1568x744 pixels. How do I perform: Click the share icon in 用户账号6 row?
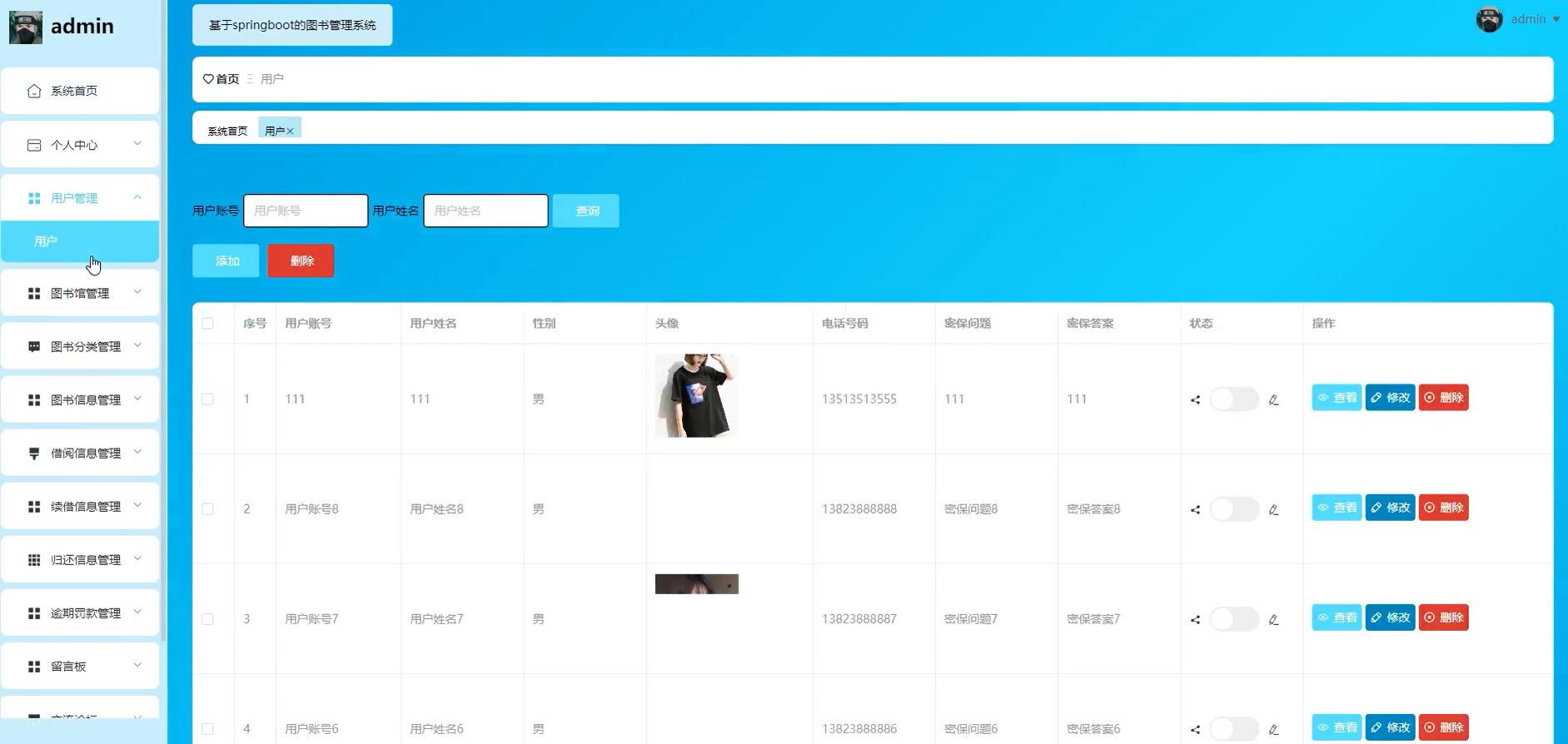point(1195,729)
